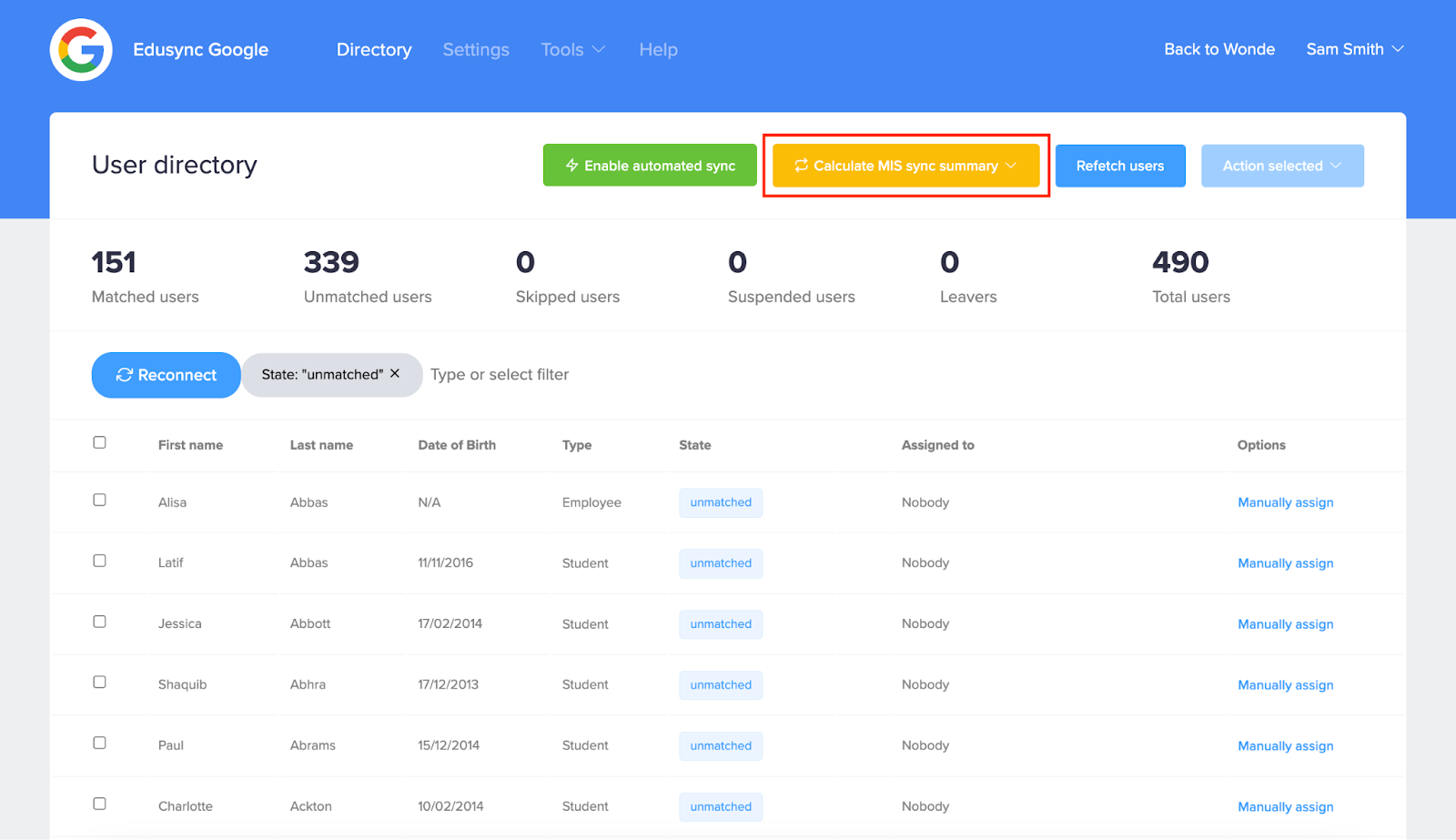1456x840 pixels.
Task: Click the Edusync Google logo icon
Action: click(x=80, y=49)
